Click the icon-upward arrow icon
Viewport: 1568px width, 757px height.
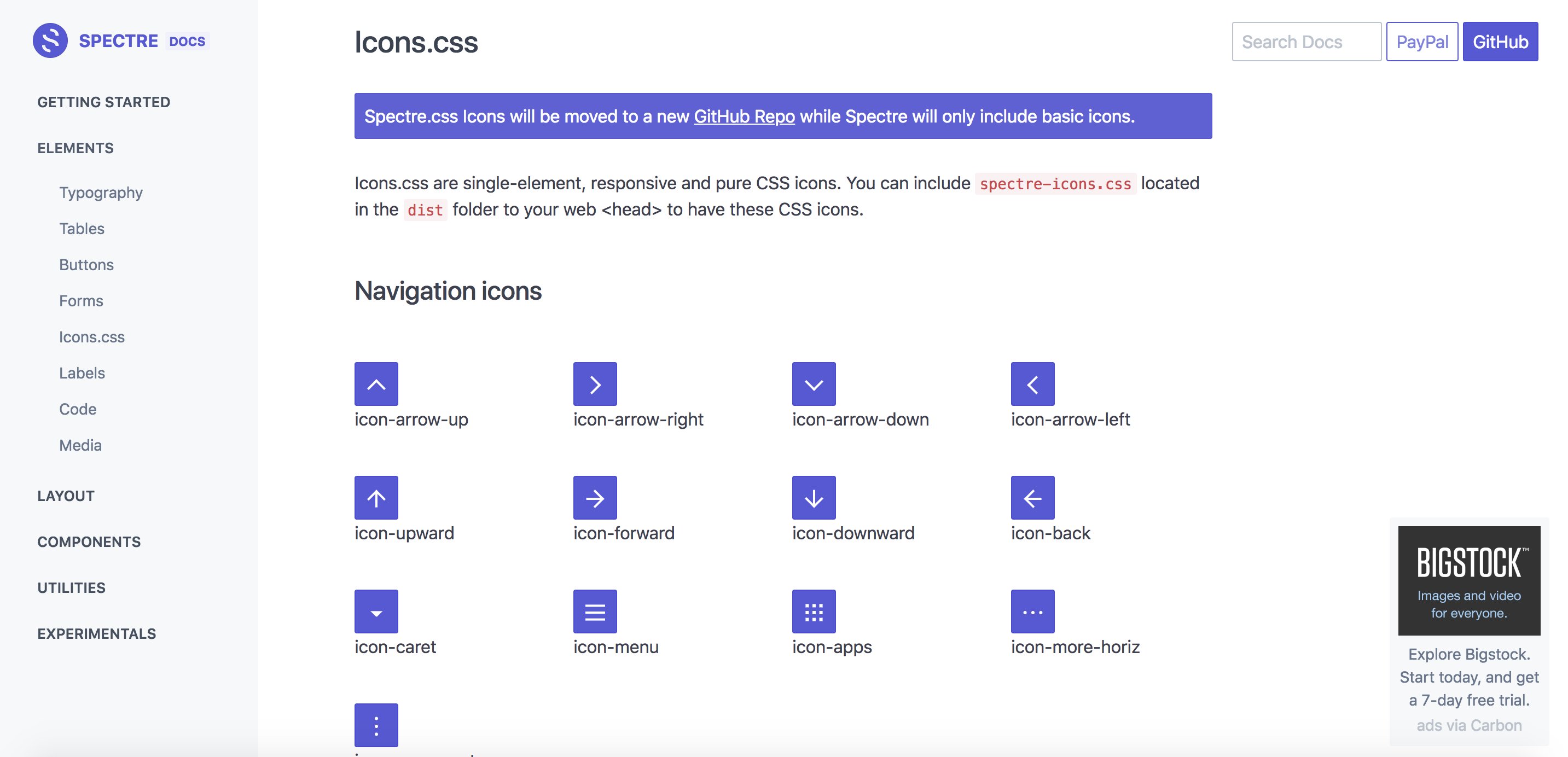pos(376,498)
